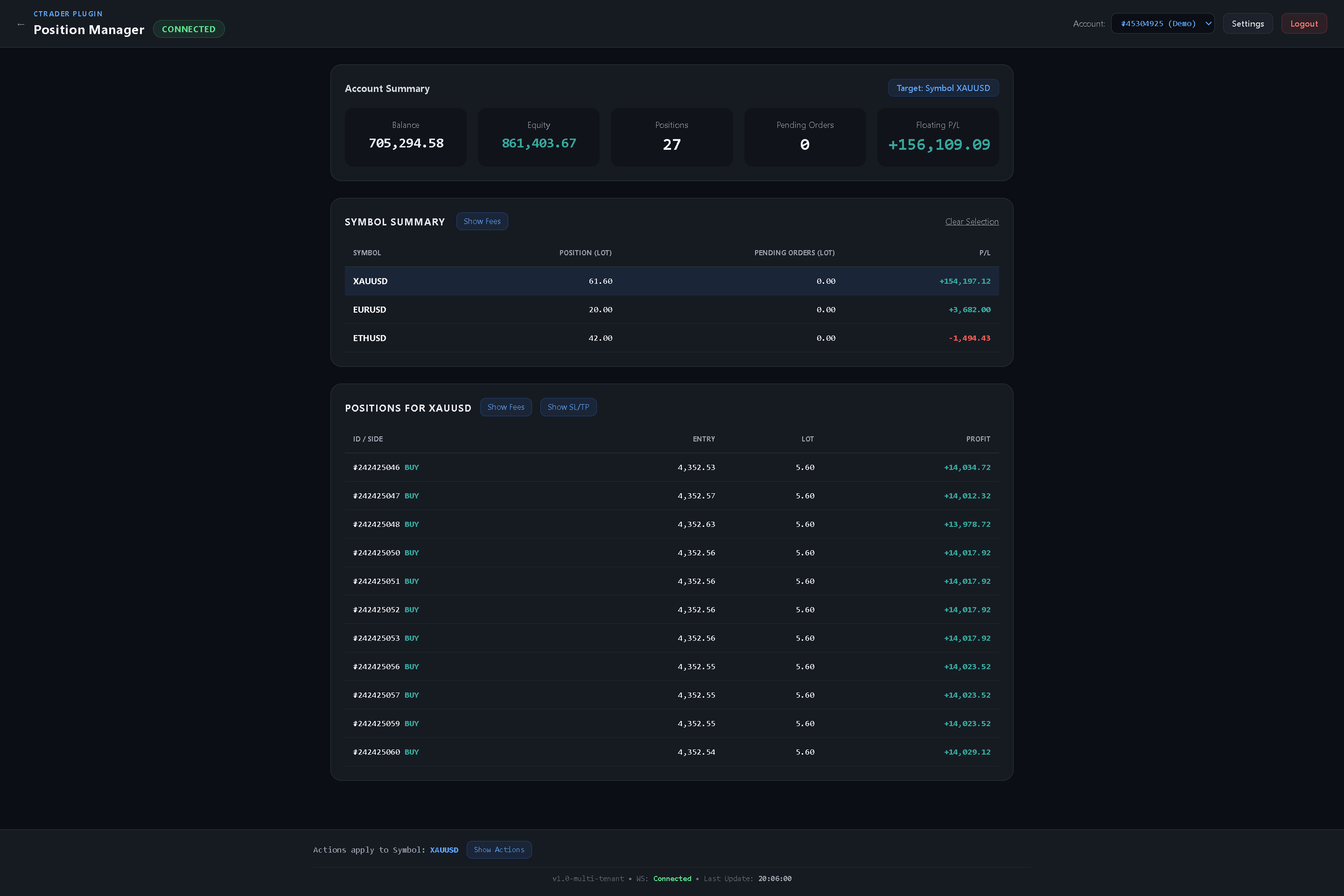Select the EURUSD symbol row
This screenshot has height=896, width=1344.
click(672, 310)
